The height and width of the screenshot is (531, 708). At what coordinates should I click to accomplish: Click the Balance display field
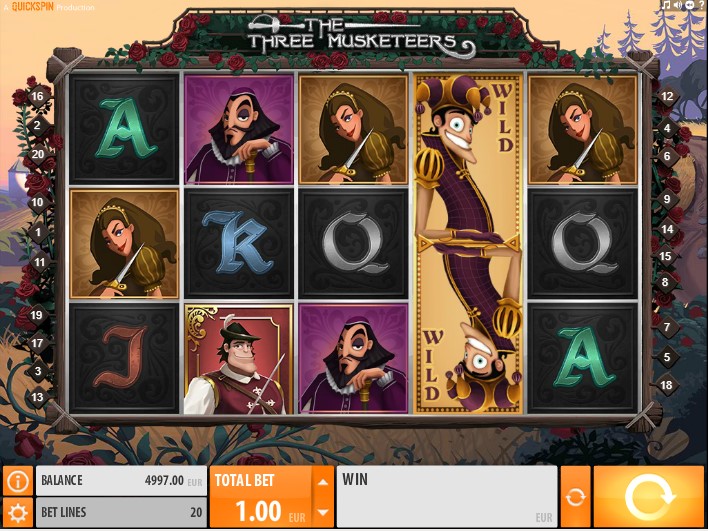pyautogui.click(x=121, y=480)
